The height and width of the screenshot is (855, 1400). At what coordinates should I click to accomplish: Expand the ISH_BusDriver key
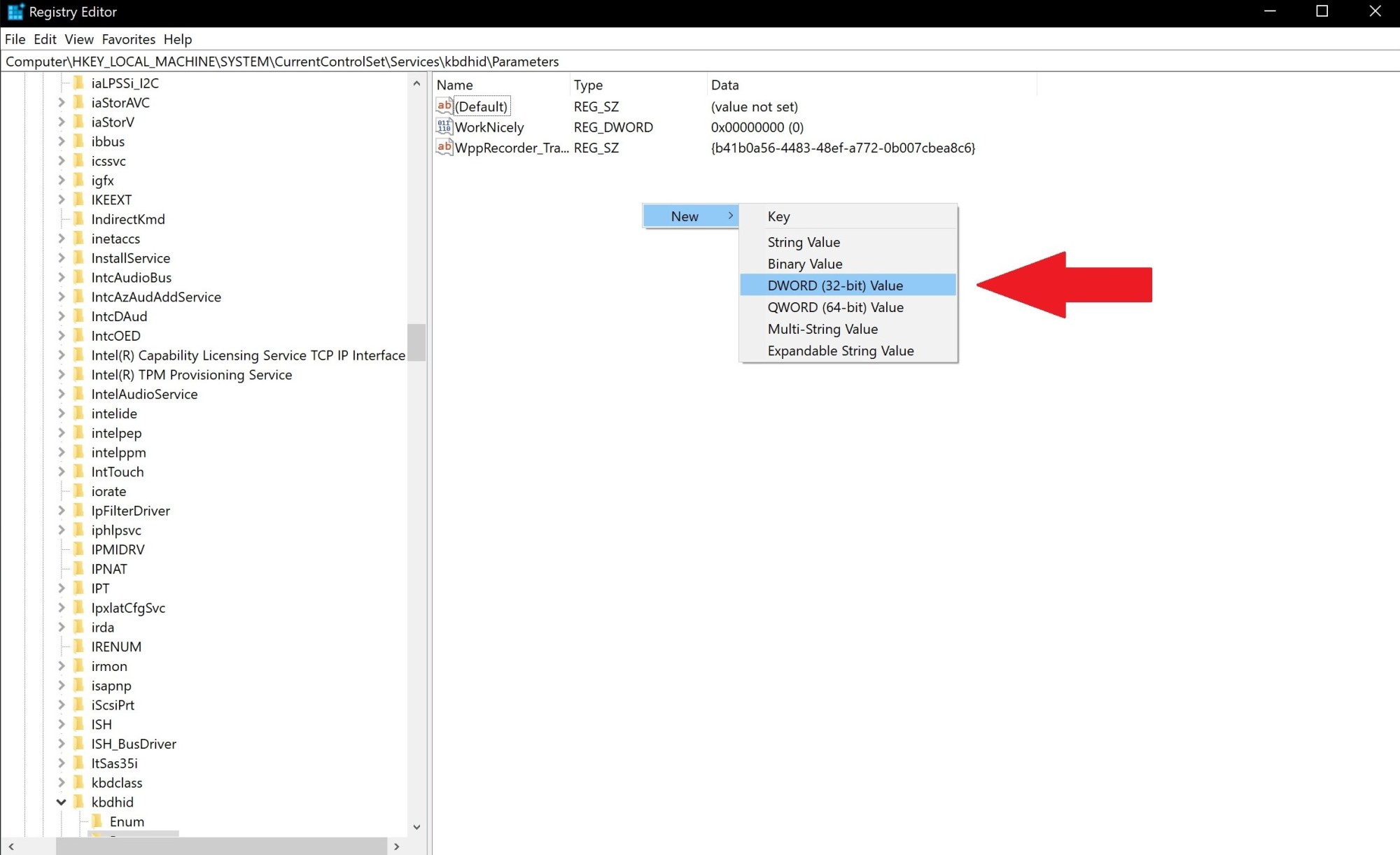click(x=61, y=744)
